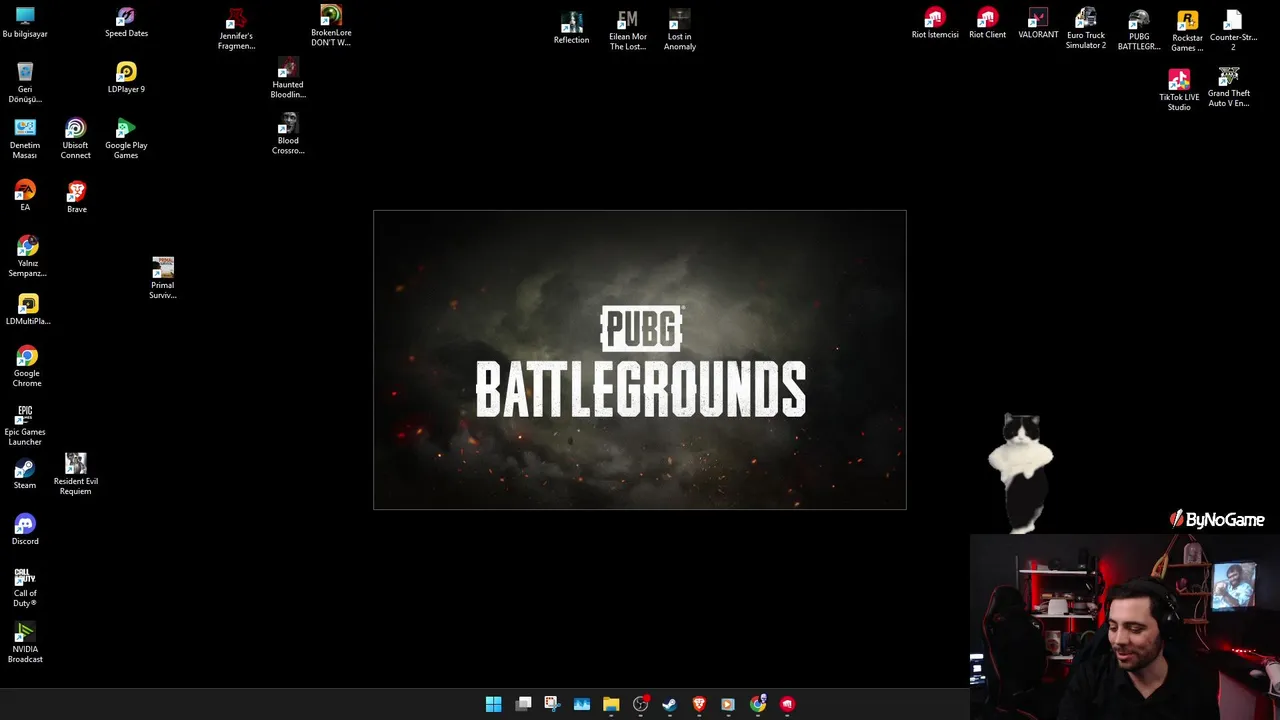This screenshot has height=720, width=1280.
Task: Open Jennifer's Fragments game shortcut
Action: (236, 30)
